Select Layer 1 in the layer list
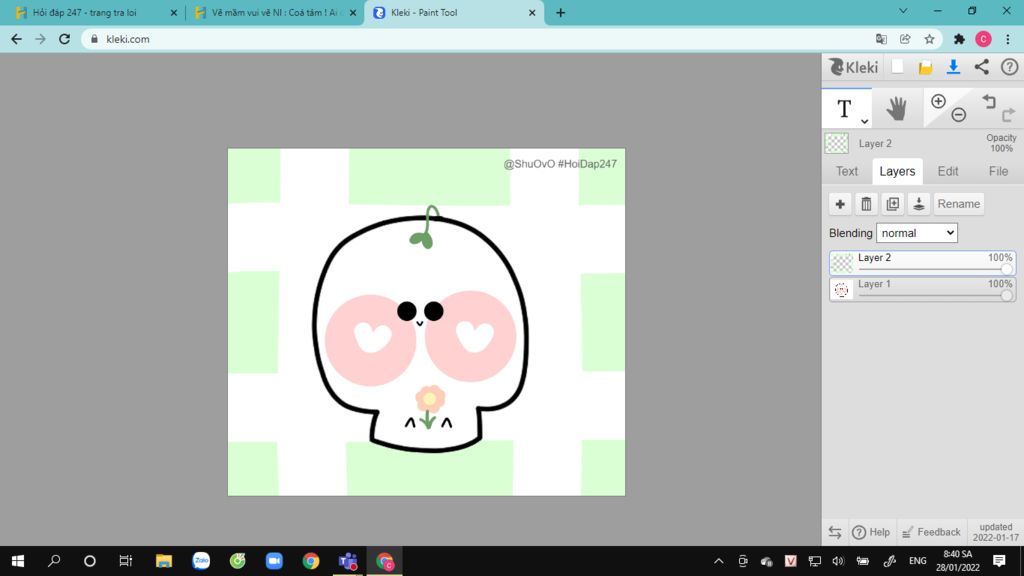The width and height of the screenshot is (1024, 576). pyautogui.click(x=922, y=289)
